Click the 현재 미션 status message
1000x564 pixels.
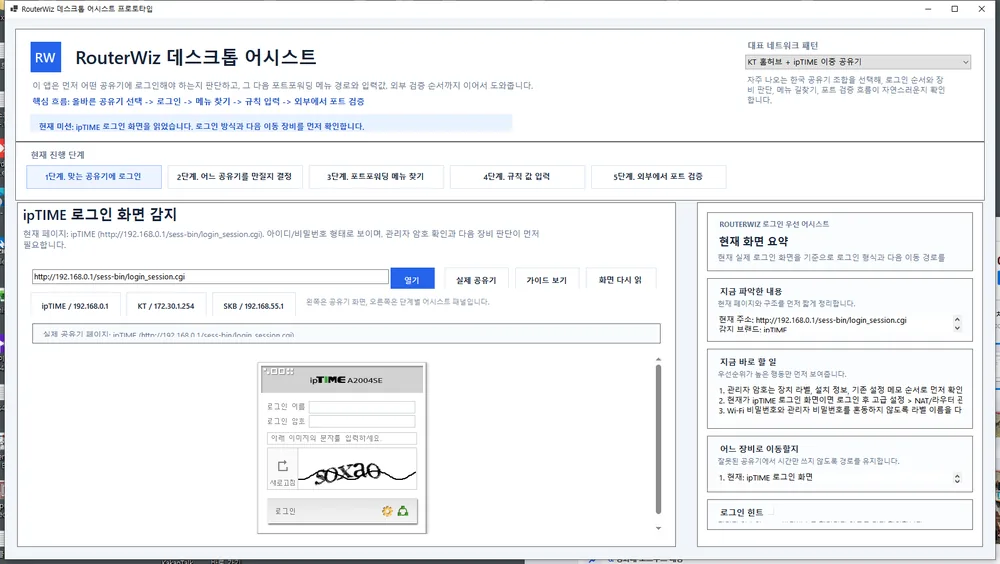pyautogui.click(x=202, y=126)
